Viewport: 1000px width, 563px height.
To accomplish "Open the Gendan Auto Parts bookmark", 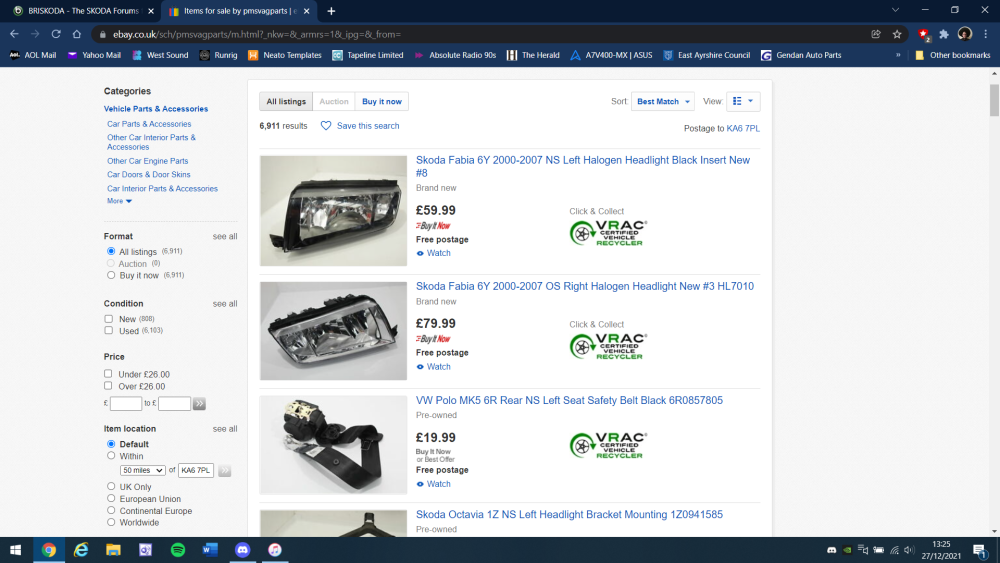I will pyautogui.click(x=801, y=55).
